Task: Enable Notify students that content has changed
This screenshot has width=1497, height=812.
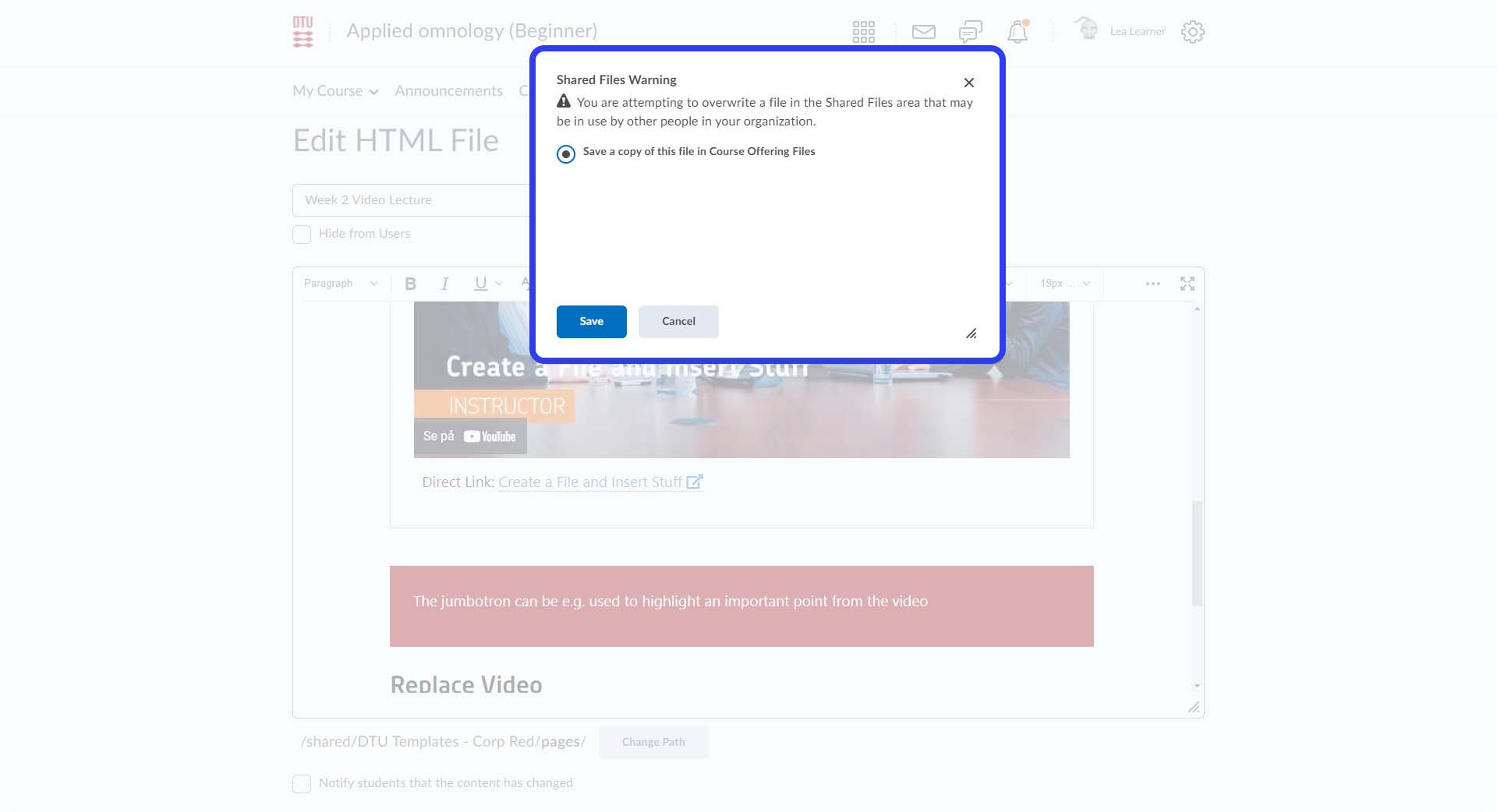Action: [302, 783]
